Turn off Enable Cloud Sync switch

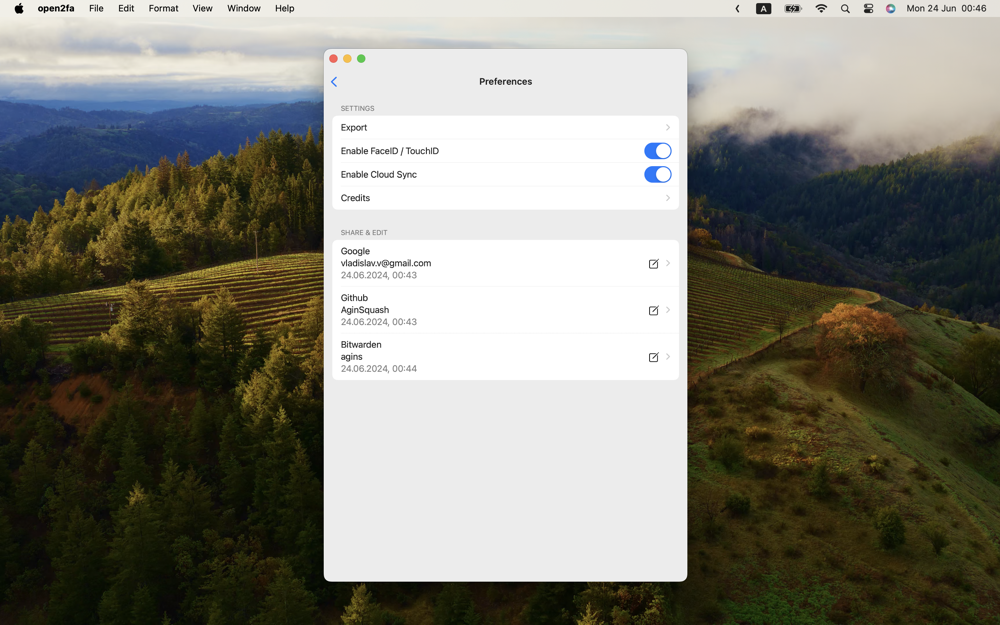pos(658,174)
